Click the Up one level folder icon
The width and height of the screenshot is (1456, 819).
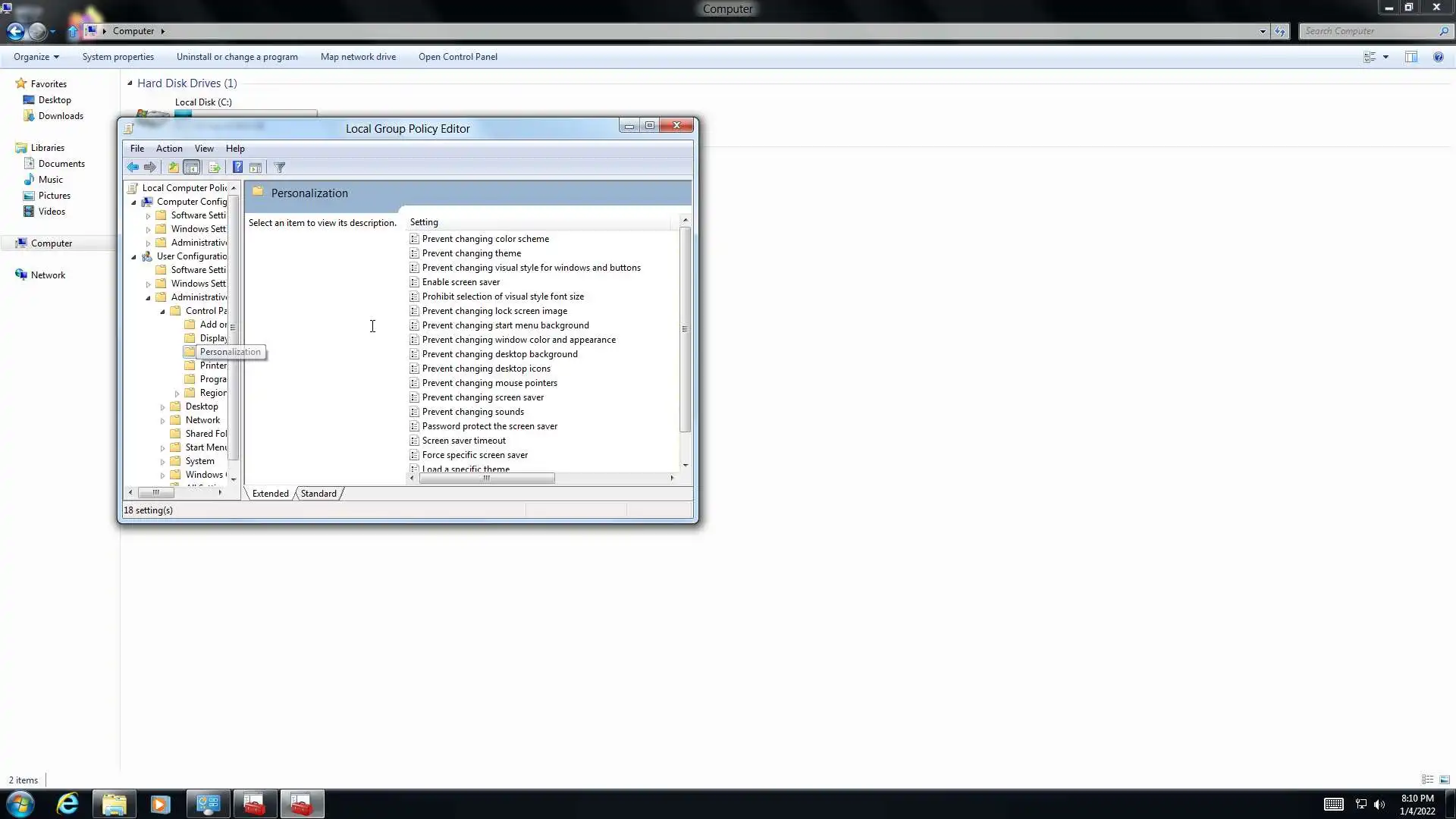pyautogui.click(x=173, y=168)
